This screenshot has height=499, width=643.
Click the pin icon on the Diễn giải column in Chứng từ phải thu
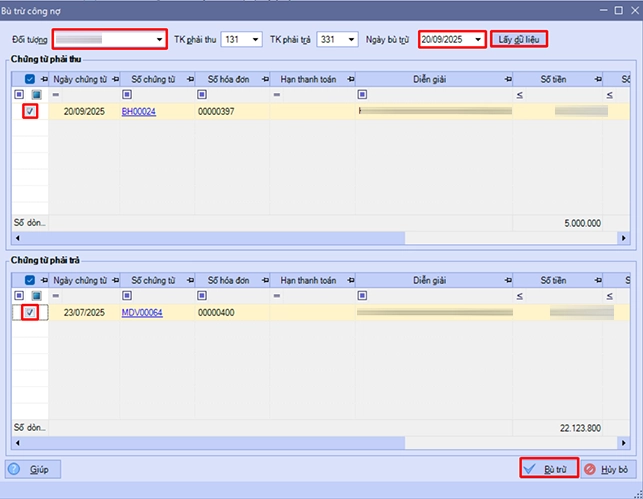[x=508, y=79]
